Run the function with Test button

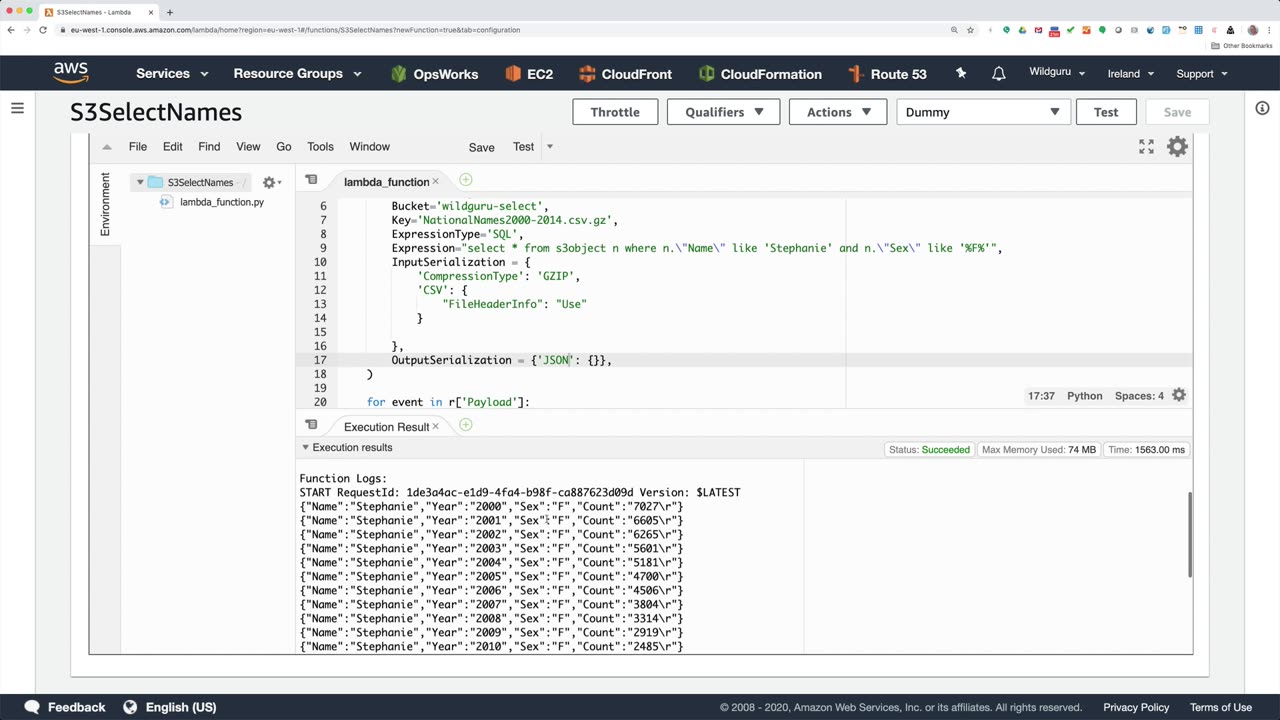pos(1105,112)
